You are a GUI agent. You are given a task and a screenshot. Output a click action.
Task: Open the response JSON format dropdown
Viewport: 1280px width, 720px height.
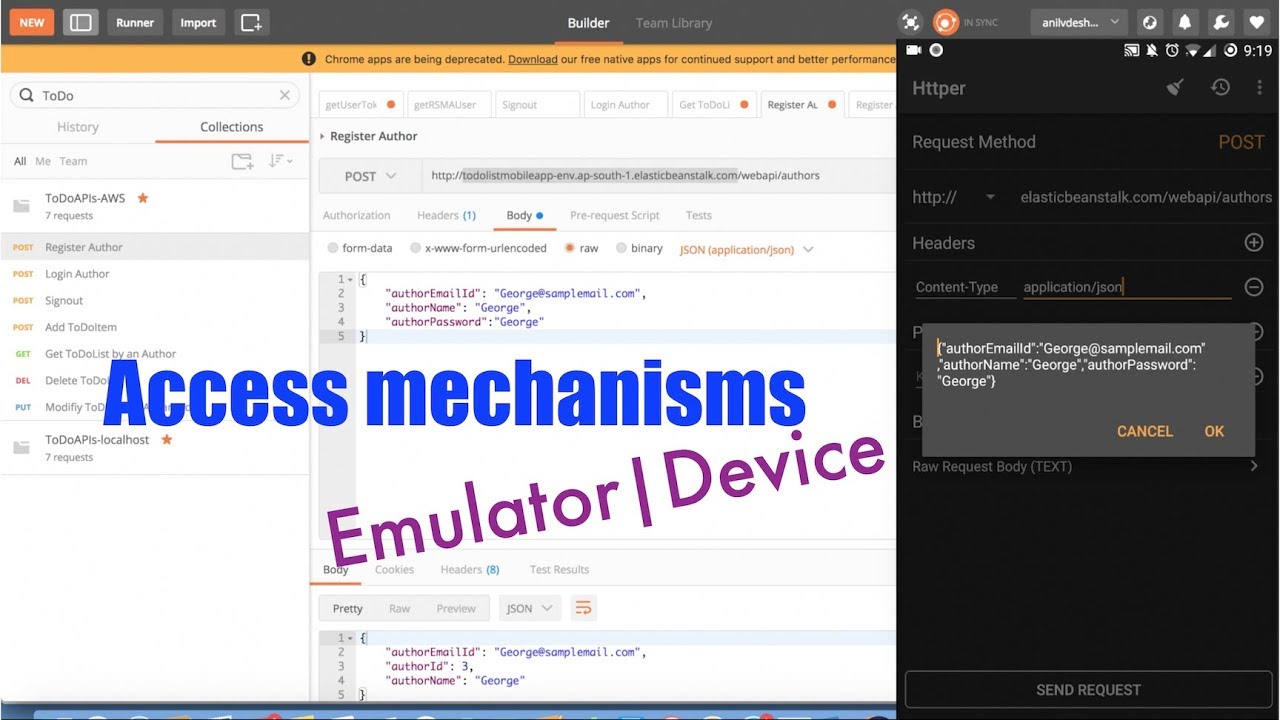pos(530,608)
